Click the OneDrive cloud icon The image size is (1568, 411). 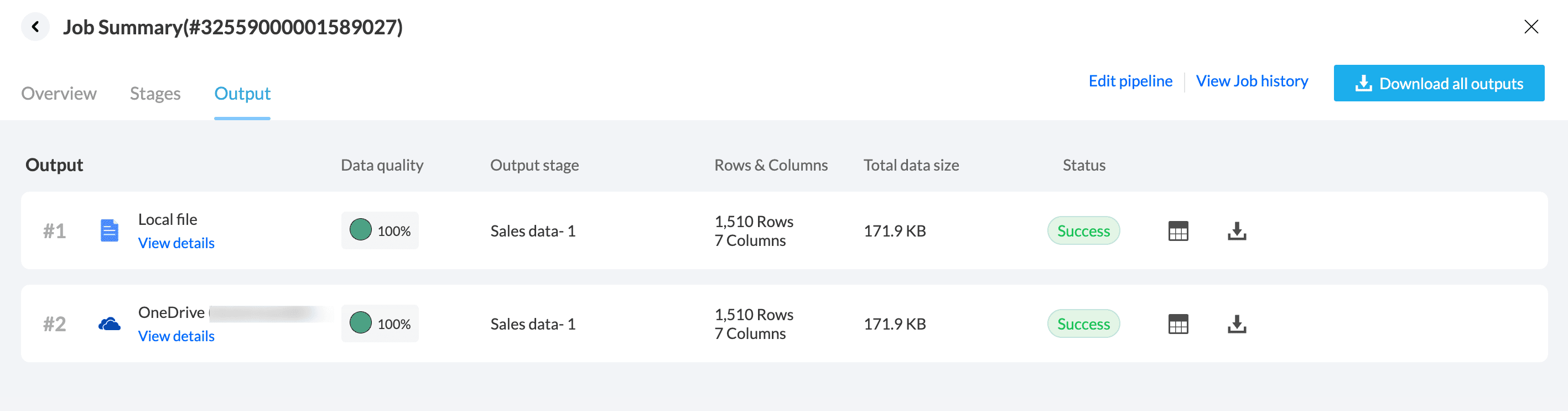click(110, 325)
